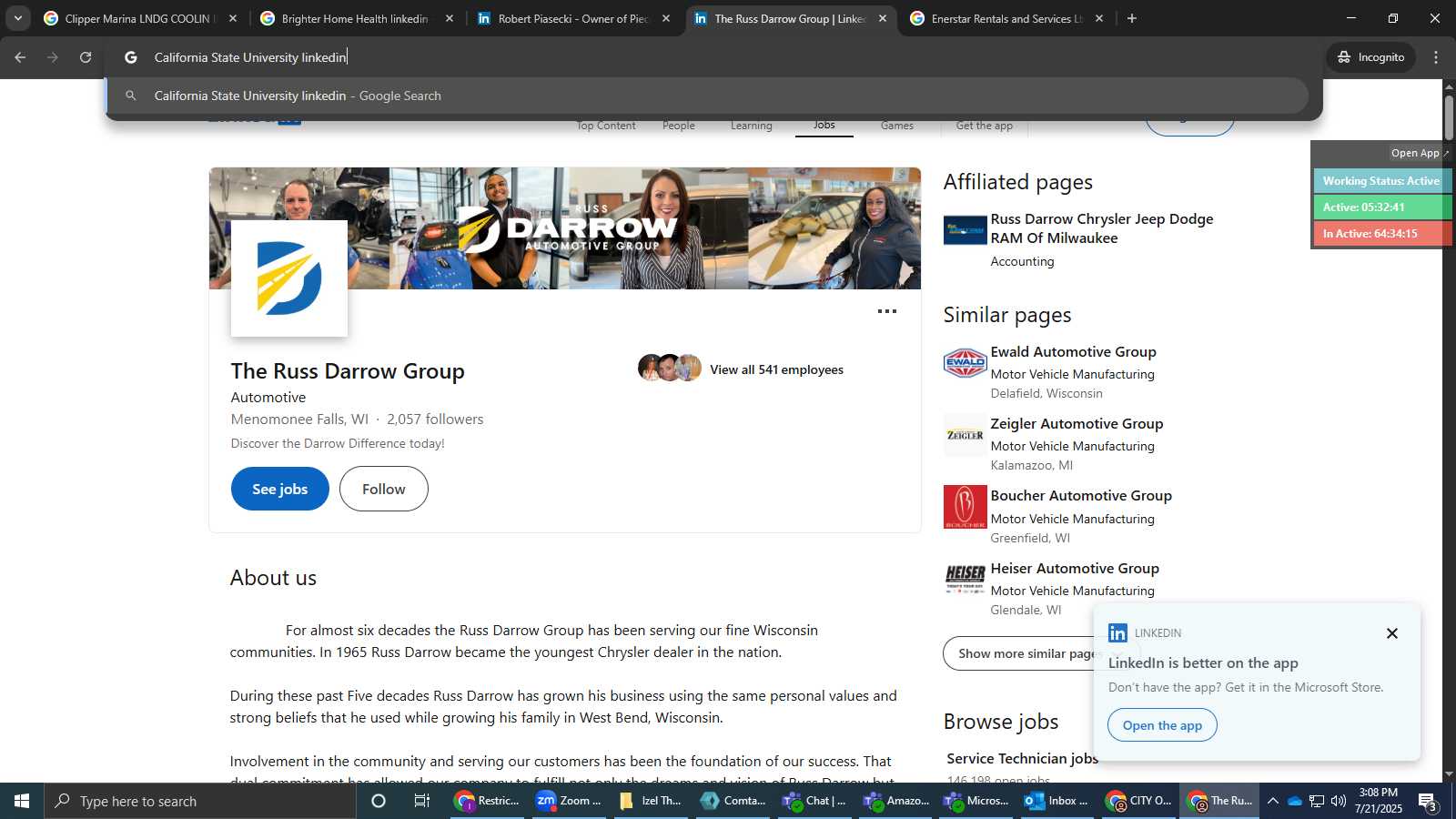Close the Clipper Marina tab
The image size is (1456, 819).
[233, 18]
